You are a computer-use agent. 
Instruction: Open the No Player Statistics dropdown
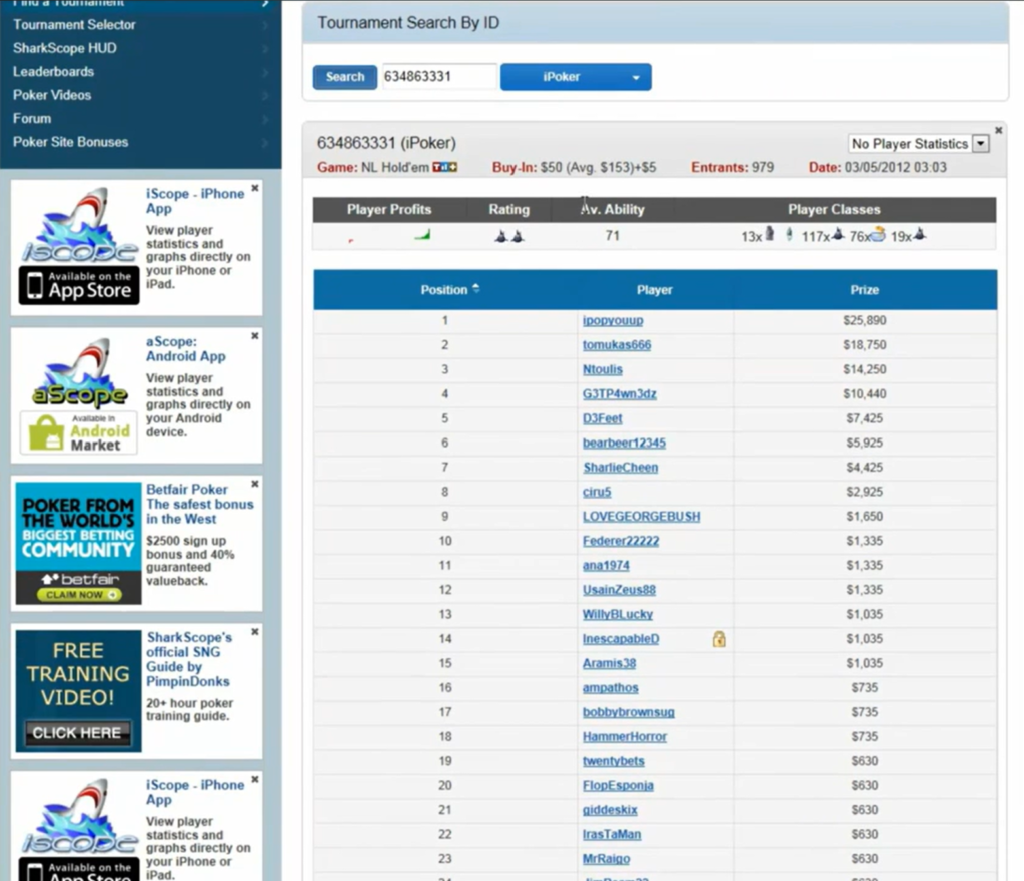pyautogui.click(x=919, y=144)
